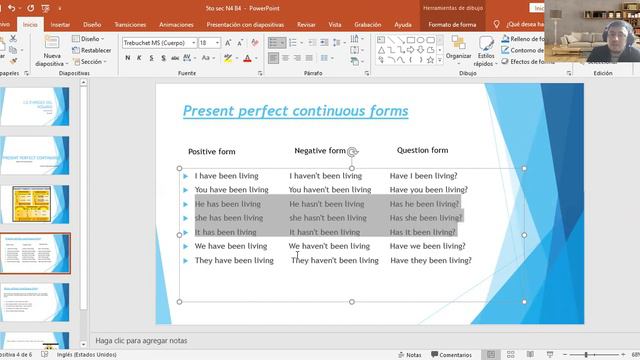Click the increase font size icon

228,42
